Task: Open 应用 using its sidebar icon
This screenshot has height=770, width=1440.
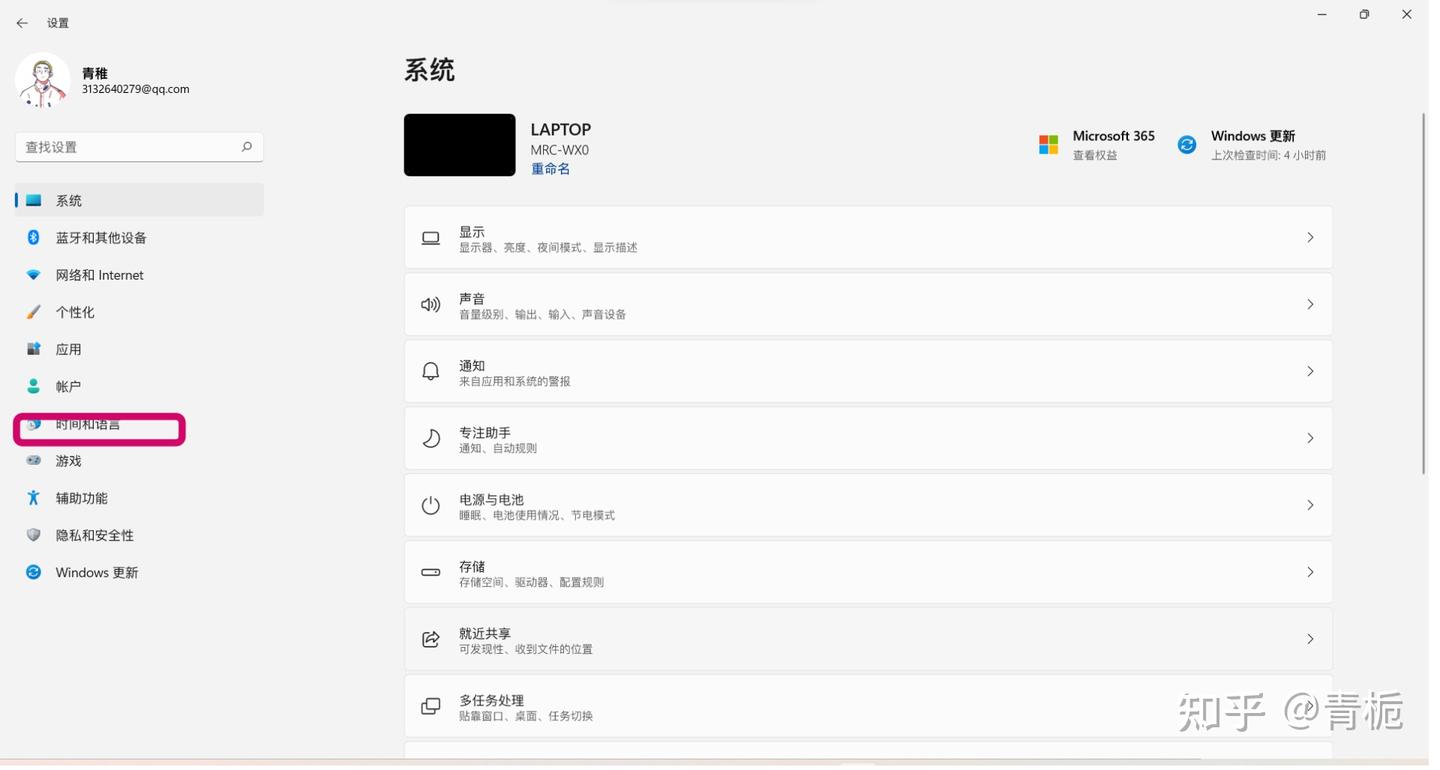Action: pos(33,348)
